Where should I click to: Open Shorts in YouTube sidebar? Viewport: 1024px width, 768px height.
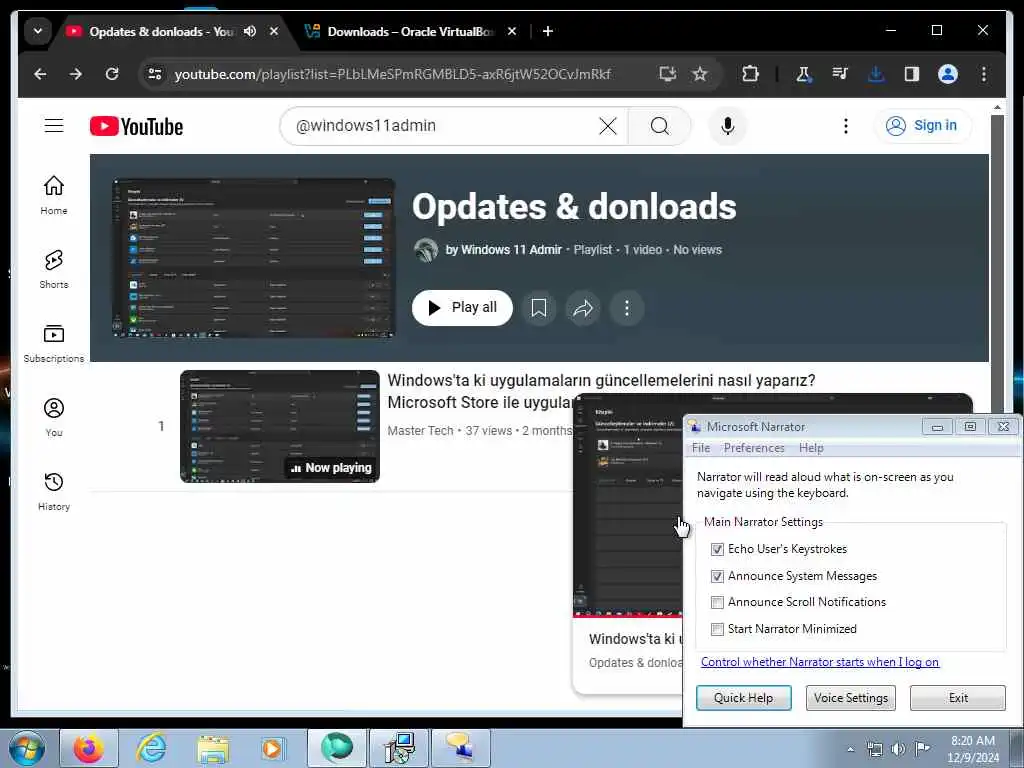[x=54, y=268]
